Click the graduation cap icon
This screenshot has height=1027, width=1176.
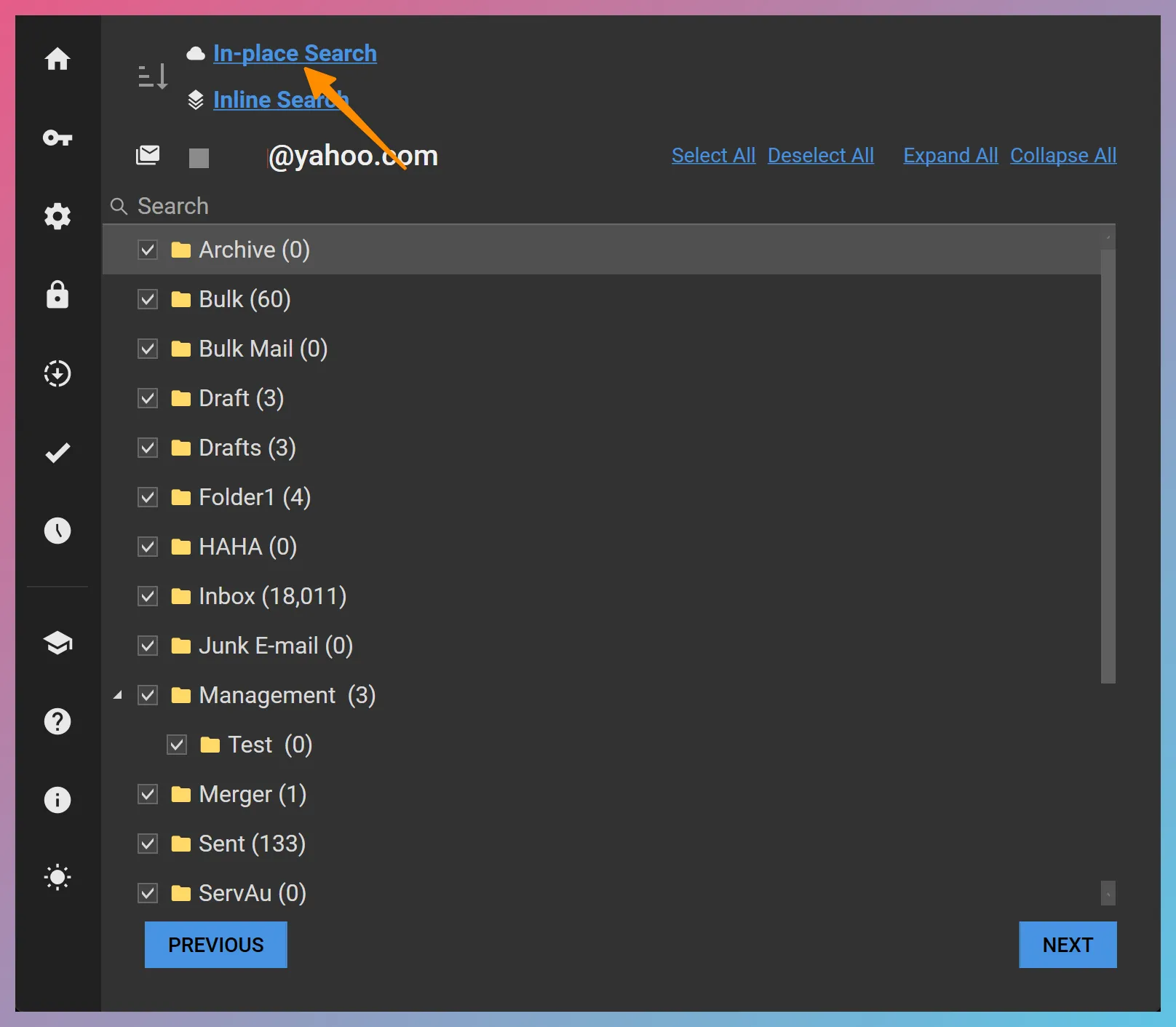tap(57, 643)
